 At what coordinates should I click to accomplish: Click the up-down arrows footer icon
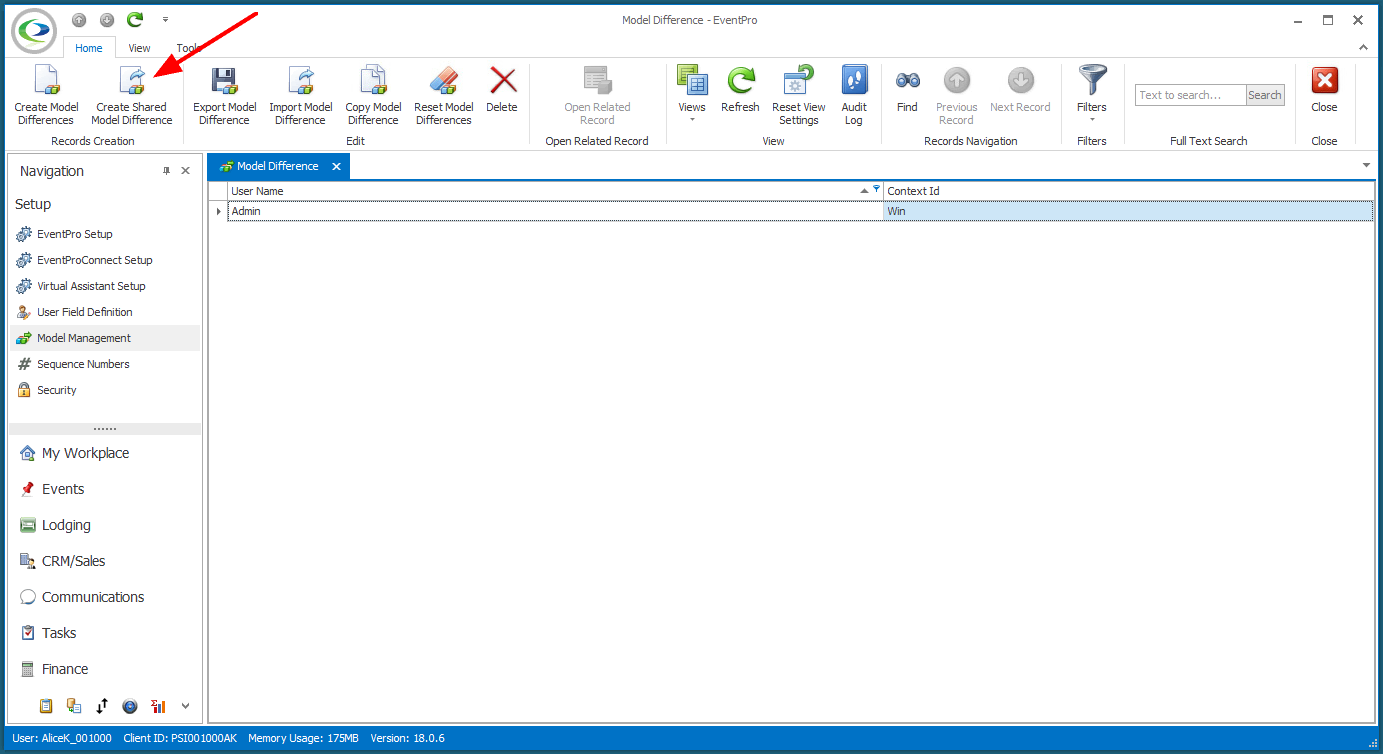tap(102, 706)
